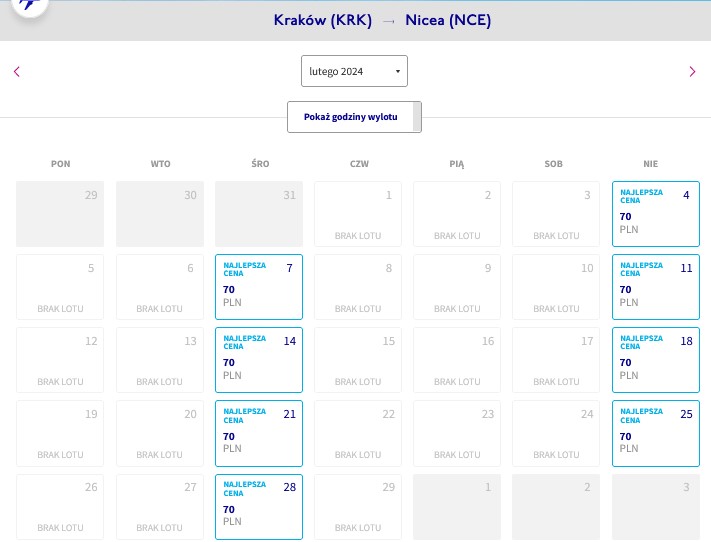
Task: Click the day 6 cell marked BRAK LOTU
Action: pyautogui.click(x=160, y=287)
